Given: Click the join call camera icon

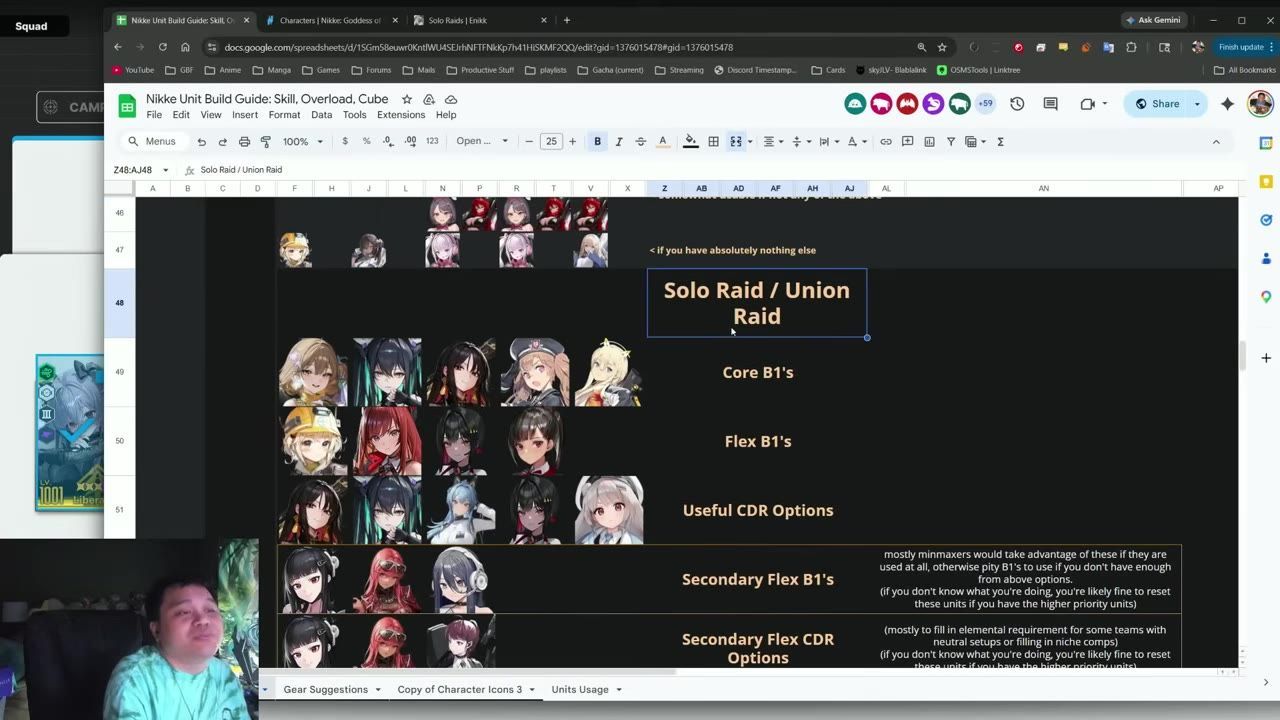Looking at the screenshot, I should coord(1087,104).
